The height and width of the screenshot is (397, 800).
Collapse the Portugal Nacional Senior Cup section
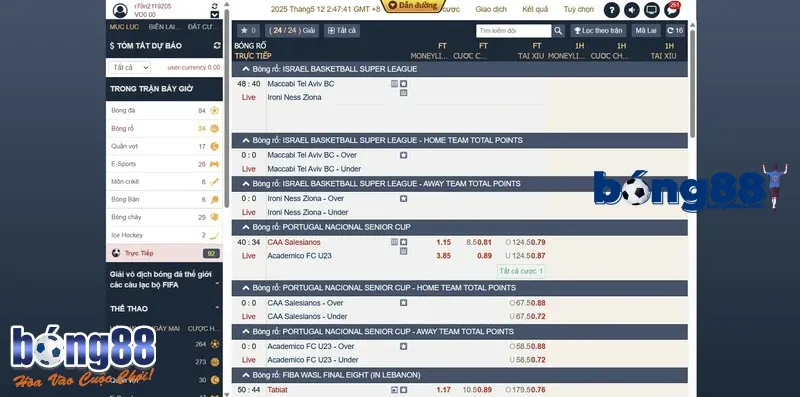coord(246,227)
